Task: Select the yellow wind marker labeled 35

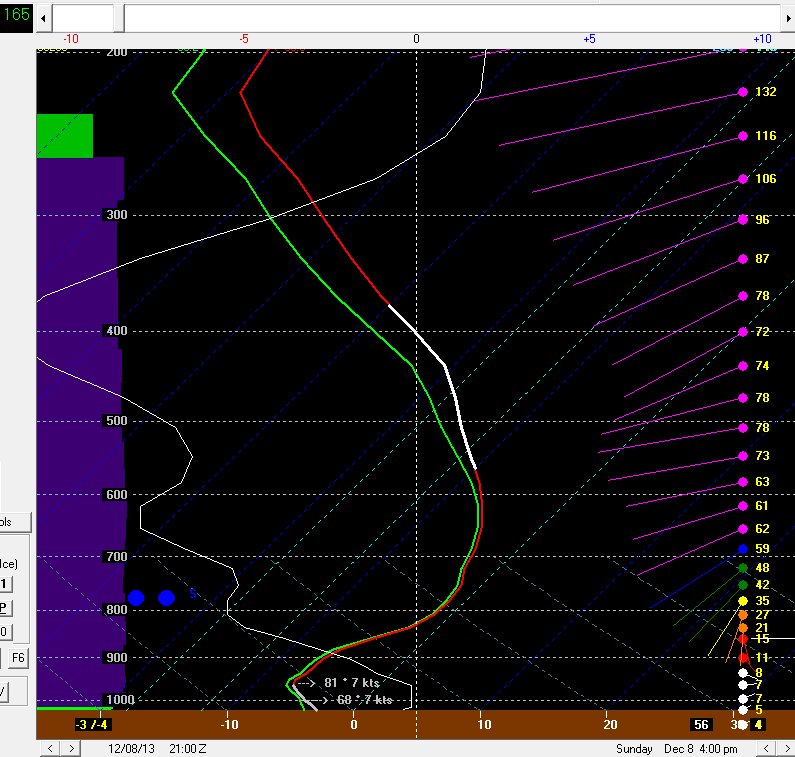Action: 743,601
